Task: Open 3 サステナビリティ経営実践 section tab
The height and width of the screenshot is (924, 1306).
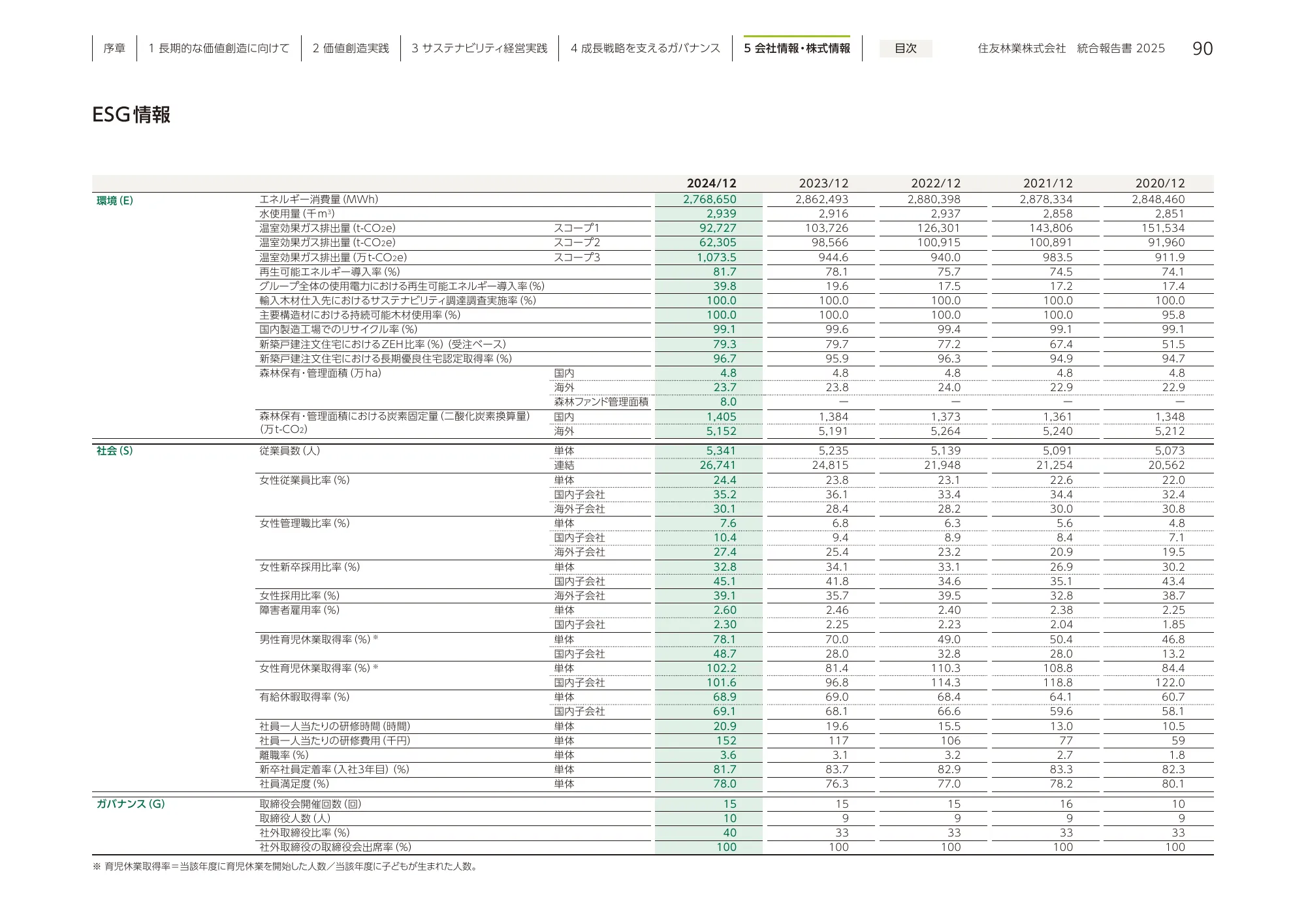Action: click(479, 48)
